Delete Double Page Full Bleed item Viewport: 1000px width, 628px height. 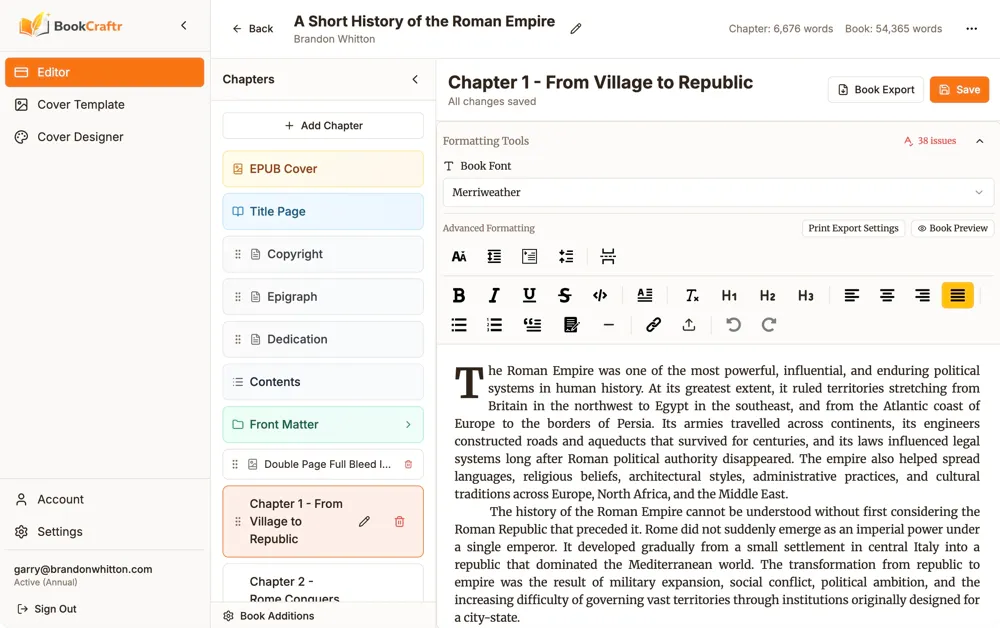tap(408, 464)
